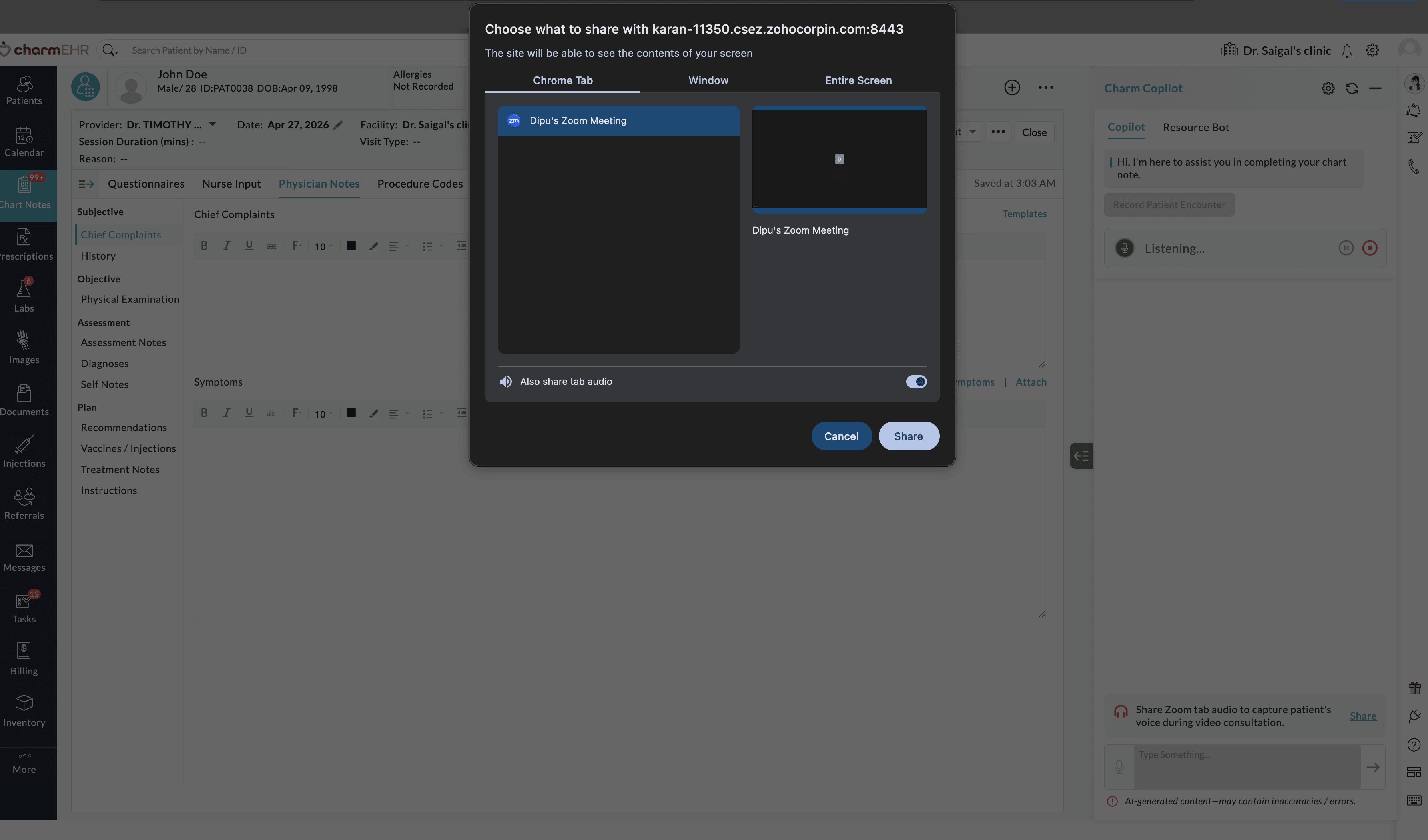Collapse the Copilot side panel arrow
Screen dimensions: 1428x840
coord(1081,456)
